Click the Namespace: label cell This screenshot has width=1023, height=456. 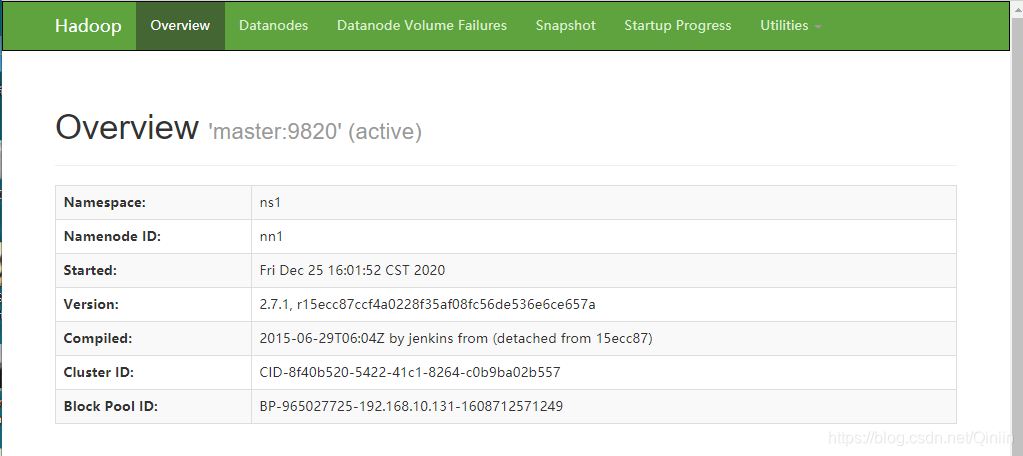[153, 202]
